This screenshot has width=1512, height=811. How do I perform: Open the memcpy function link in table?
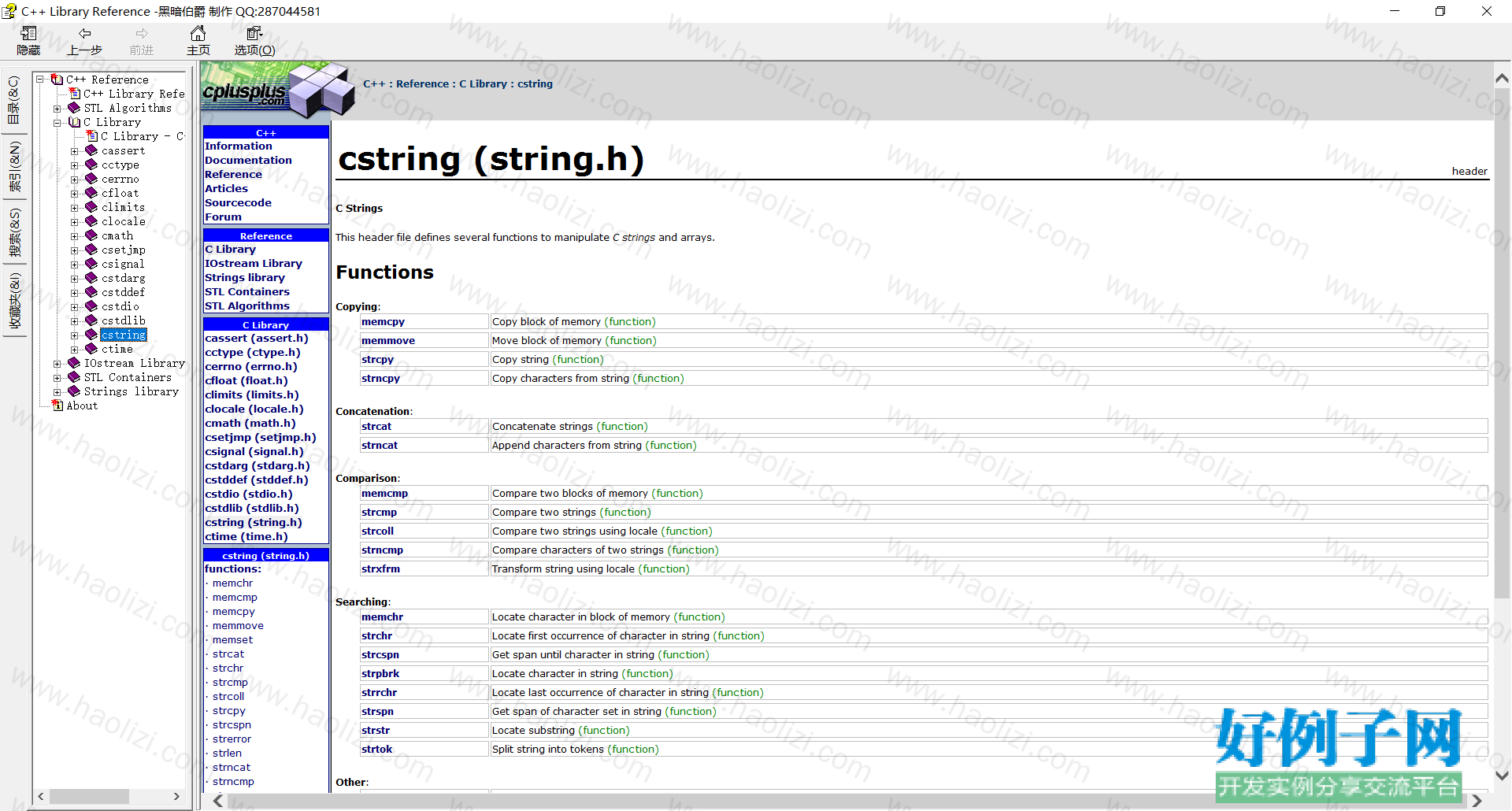click(x=383, y=321)
